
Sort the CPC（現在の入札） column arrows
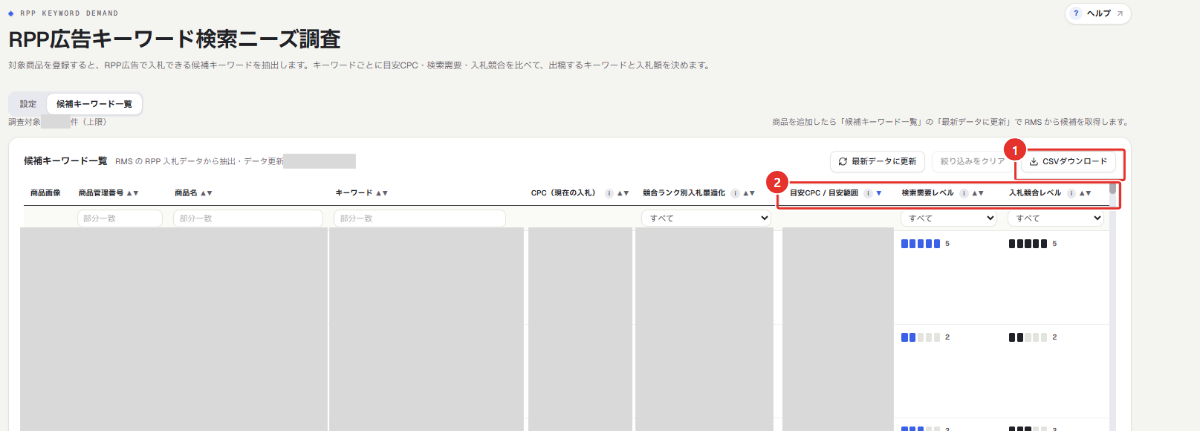pos(622,193)
